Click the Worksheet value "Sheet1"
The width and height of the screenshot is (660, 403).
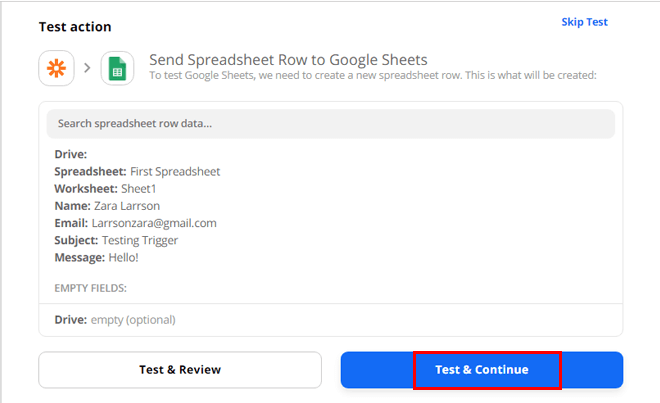[138, 189]
